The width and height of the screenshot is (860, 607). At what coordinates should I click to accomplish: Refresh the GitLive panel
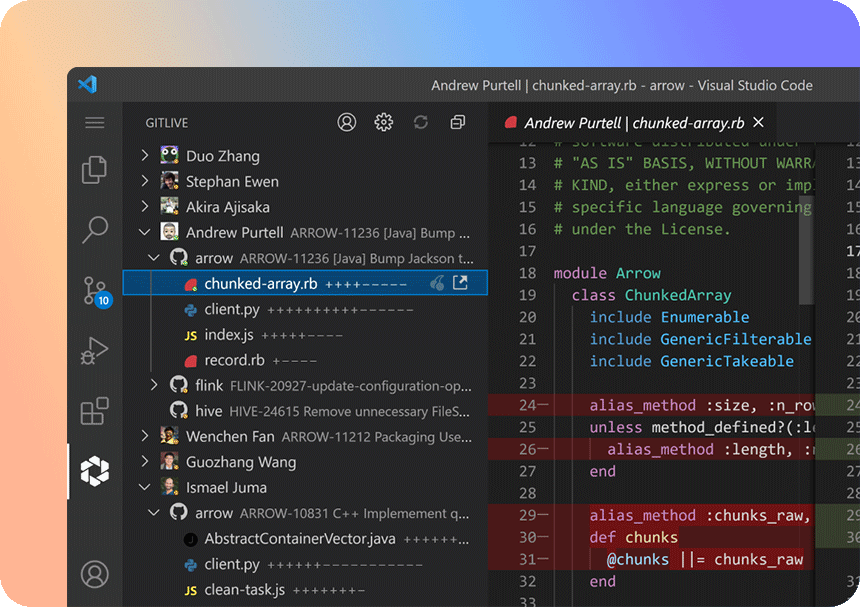(x=421, y=122)
